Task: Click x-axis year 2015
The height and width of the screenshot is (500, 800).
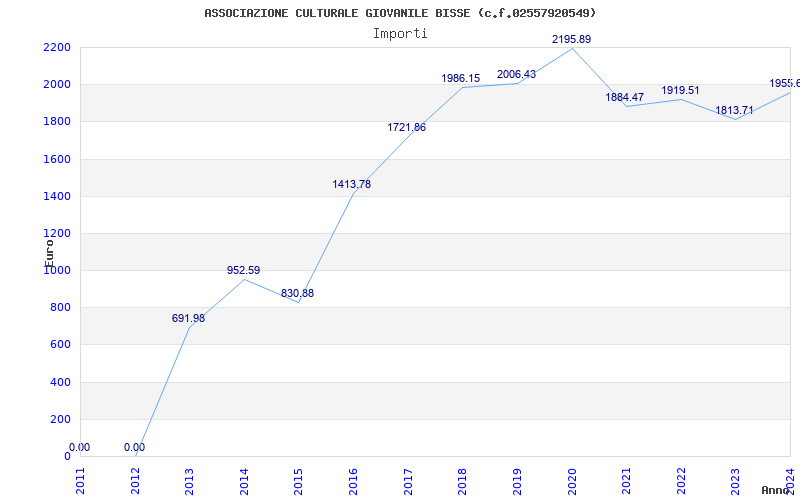Action: (x=299, y=481)
